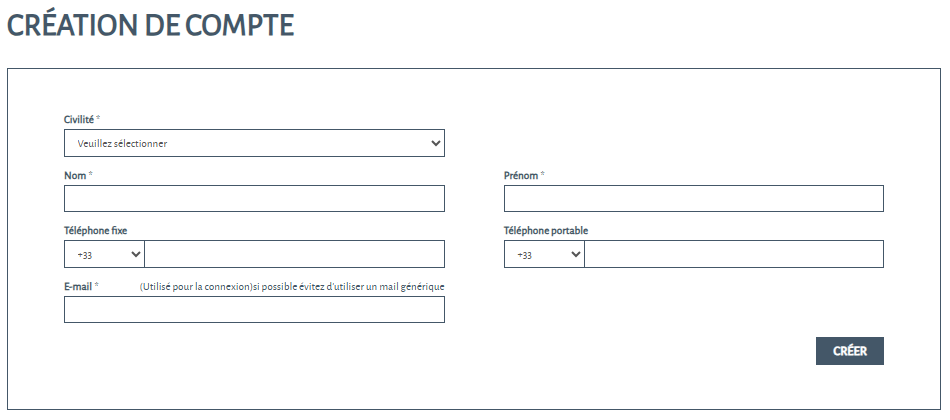Click the Téléphone portable number field

point(733,255)
